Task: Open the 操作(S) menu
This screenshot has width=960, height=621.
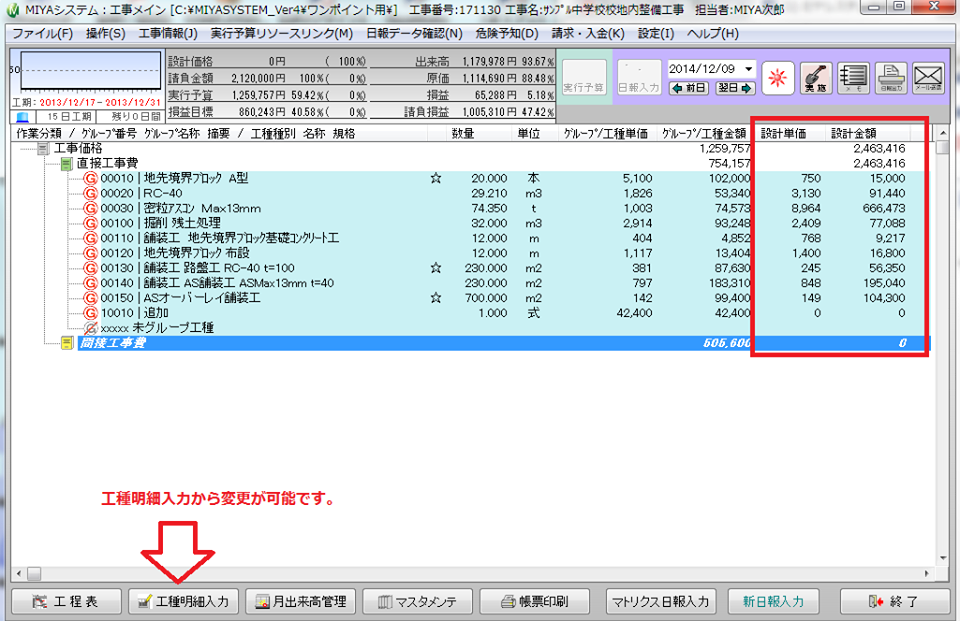Action: click(105, 34)
